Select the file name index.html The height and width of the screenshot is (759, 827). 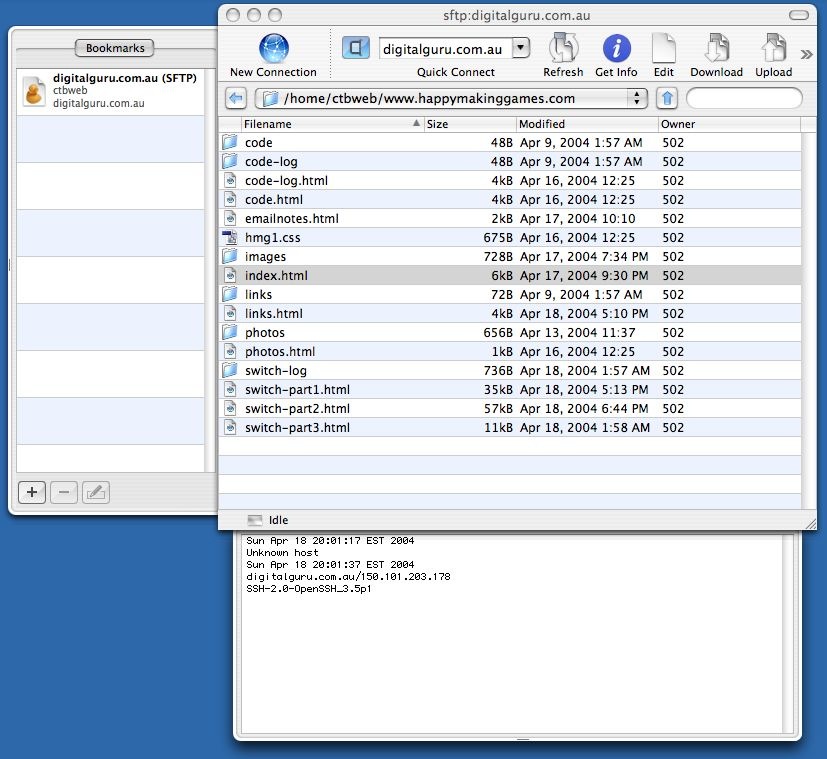click(x=276, y=275)
